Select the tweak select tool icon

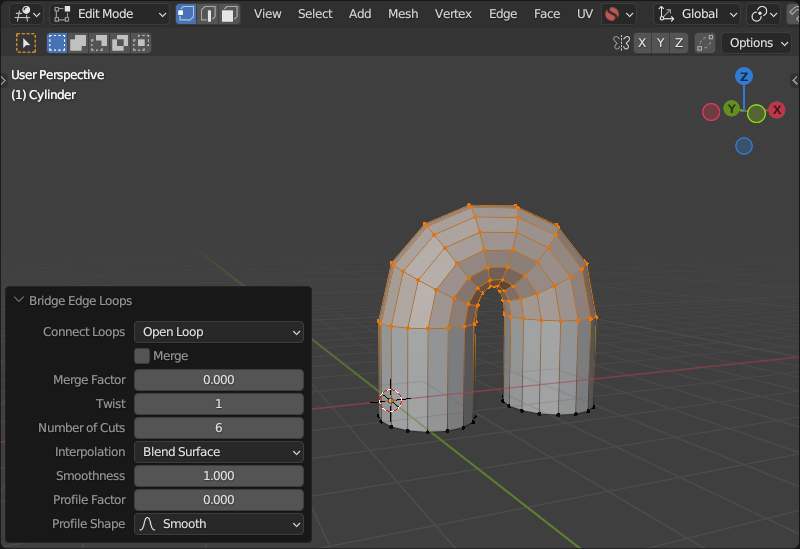[x=26, y=43]
